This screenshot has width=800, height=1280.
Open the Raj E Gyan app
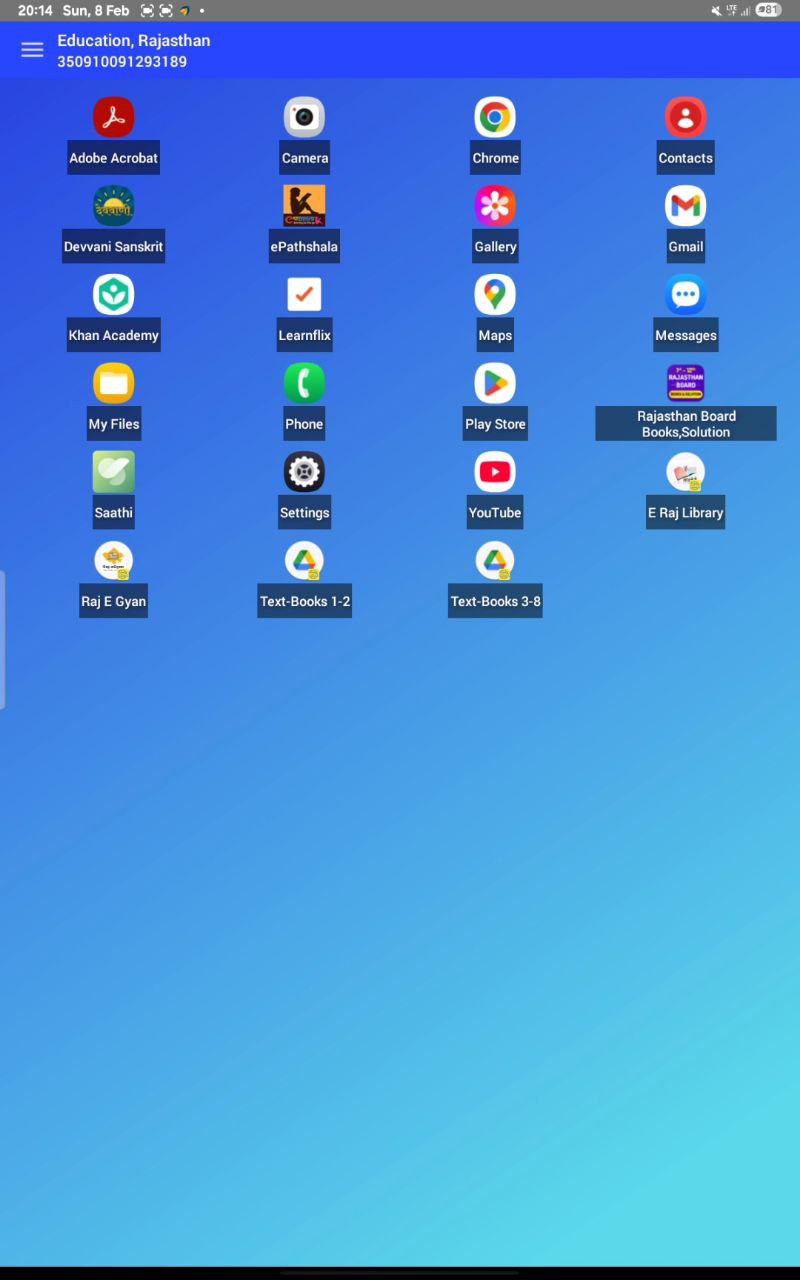[113, 560]
